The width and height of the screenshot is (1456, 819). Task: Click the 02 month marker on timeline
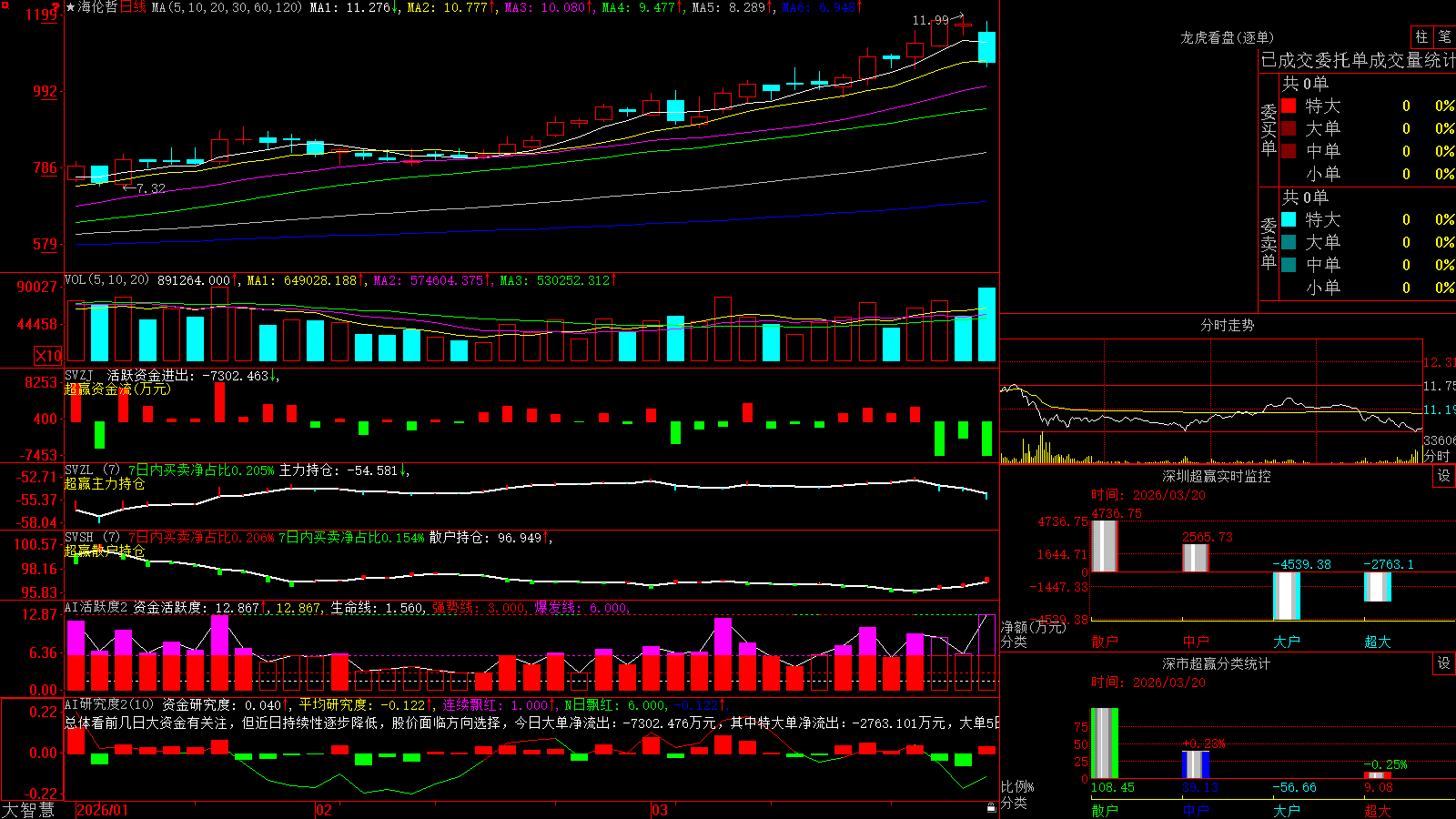coord(324,810)
